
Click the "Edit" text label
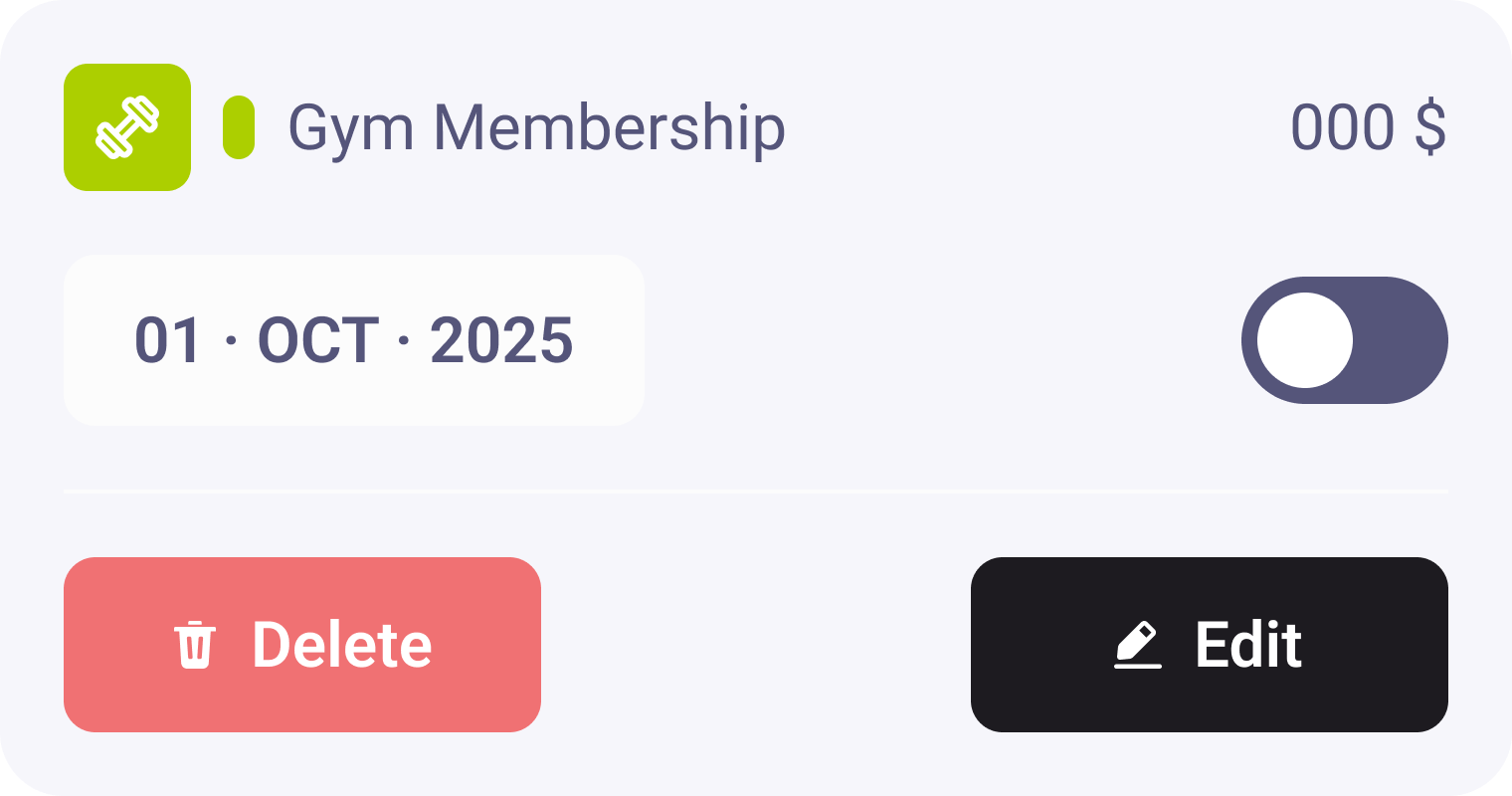click(1248, 645)
